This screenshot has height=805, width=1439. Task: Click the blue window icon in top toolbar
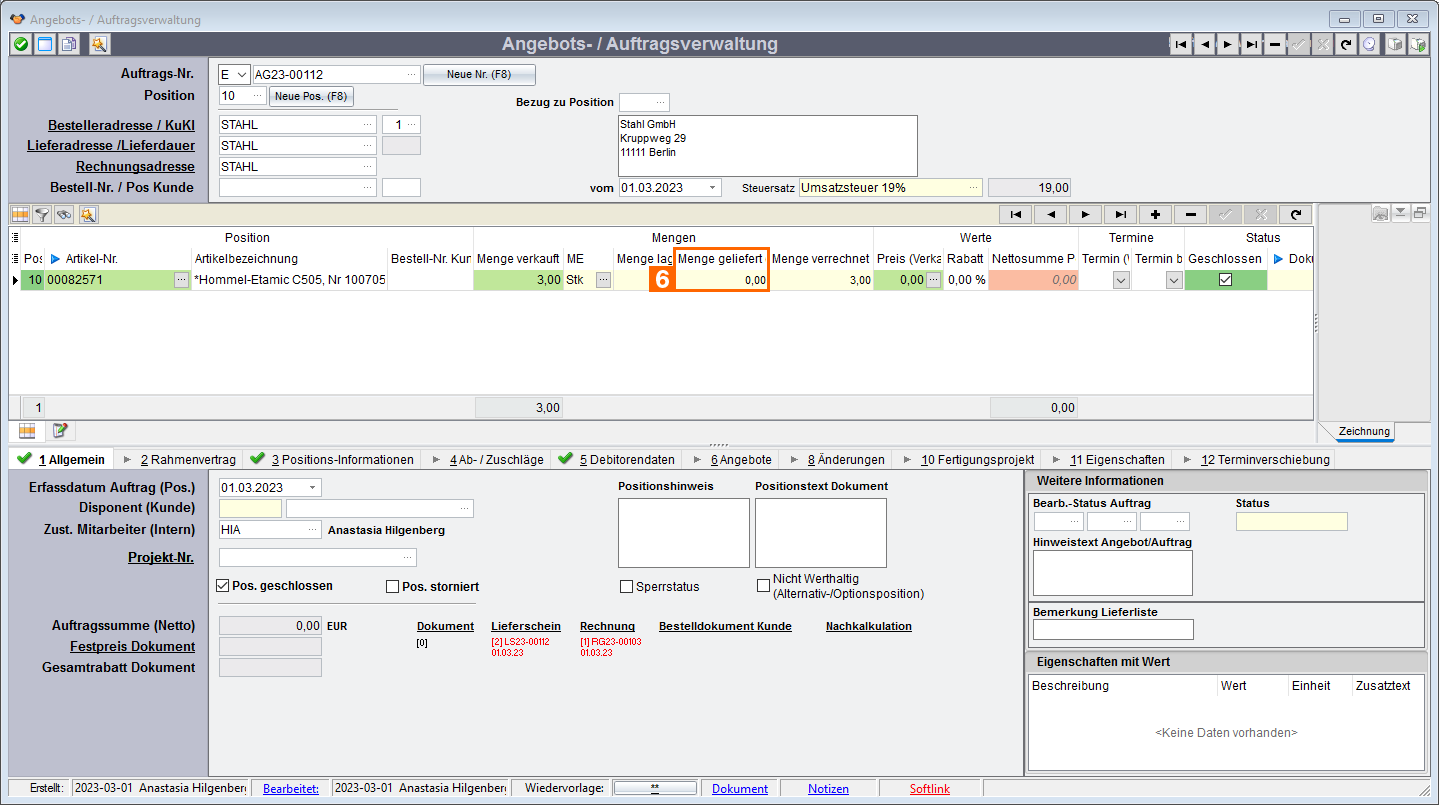coord(44,44)
